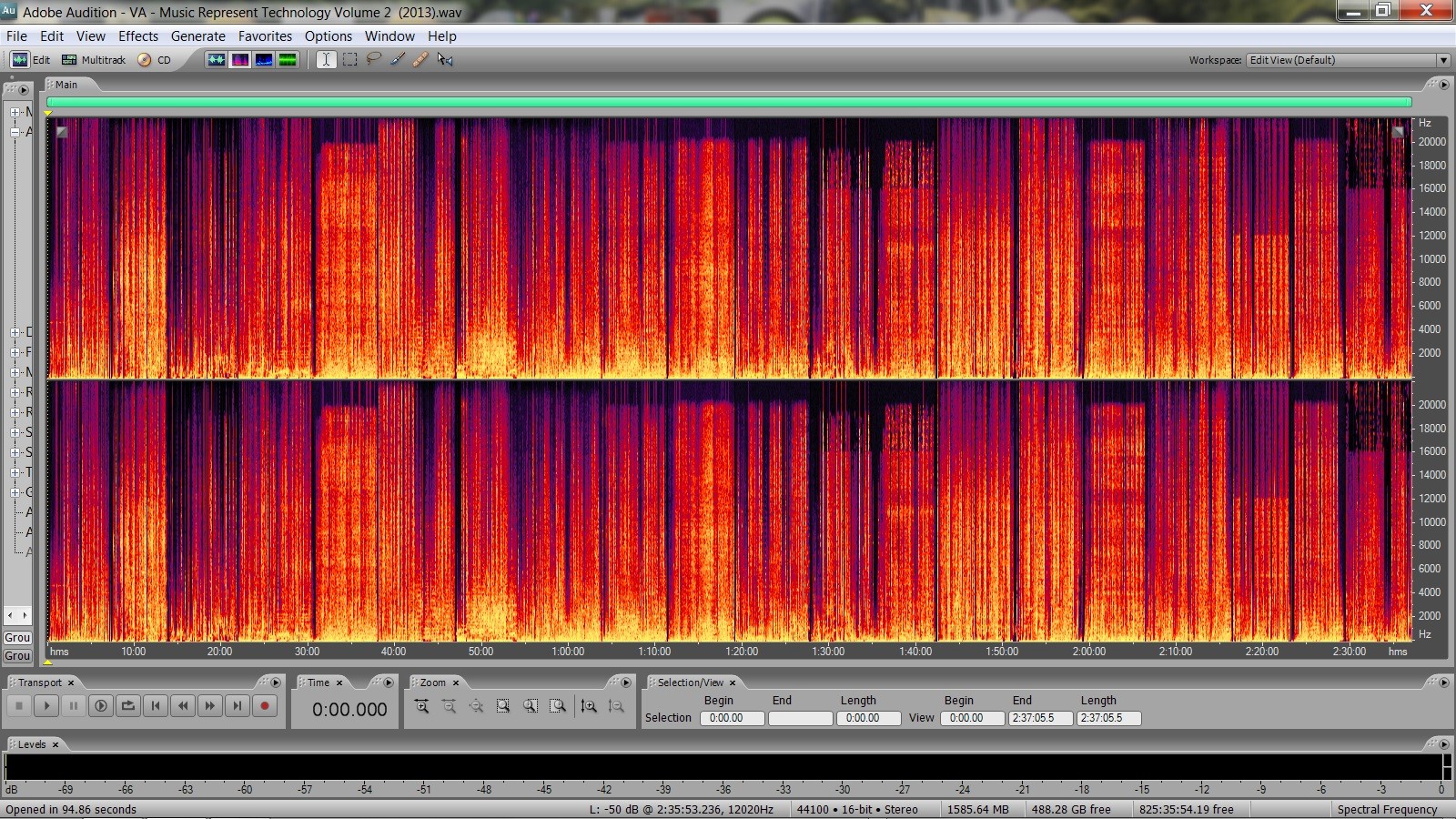Screen dimensions: 1456x819
Task: Click the Zoom In Vertically icon
Action: (589, 706)
